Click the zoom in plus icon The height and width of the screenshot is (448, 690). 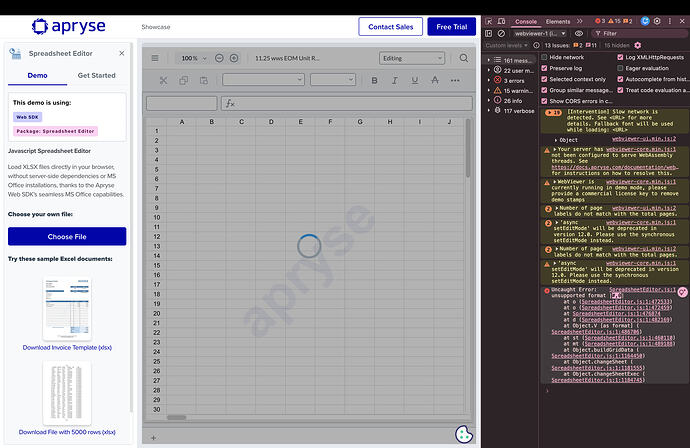(234, 58)
